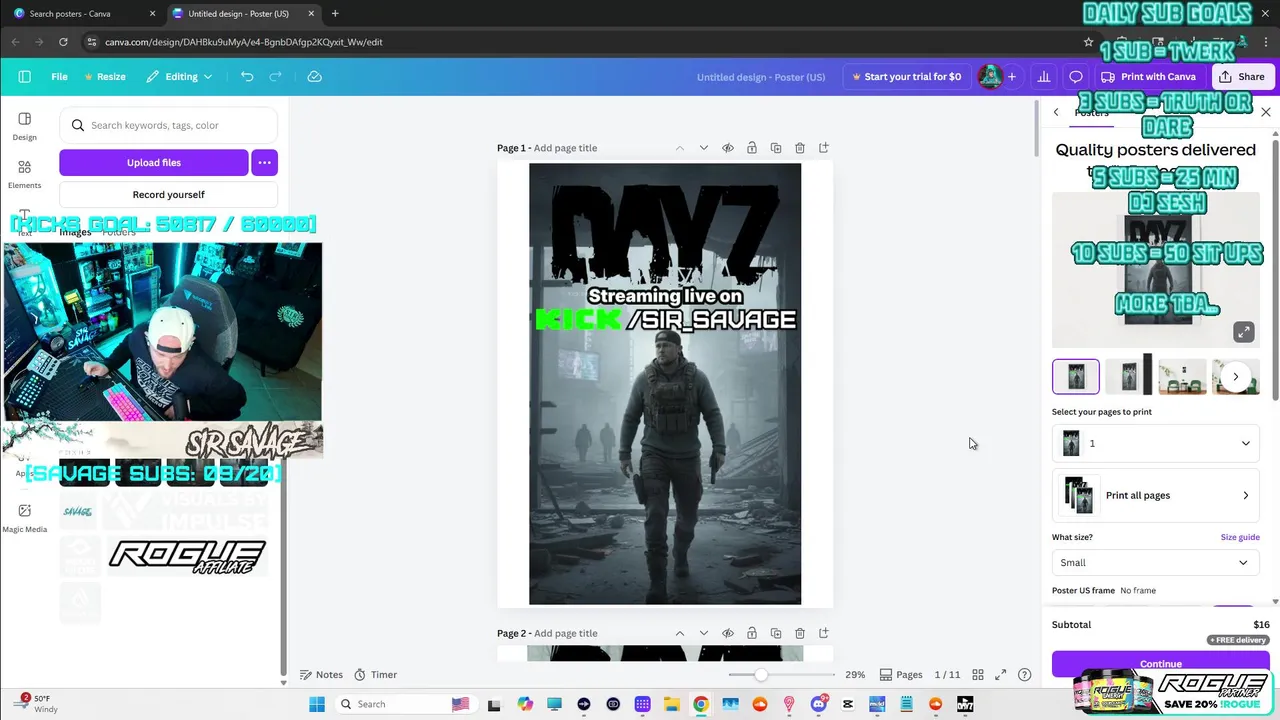
Task: Select first poster preview thumbnail
Action: coord(1076,377)
